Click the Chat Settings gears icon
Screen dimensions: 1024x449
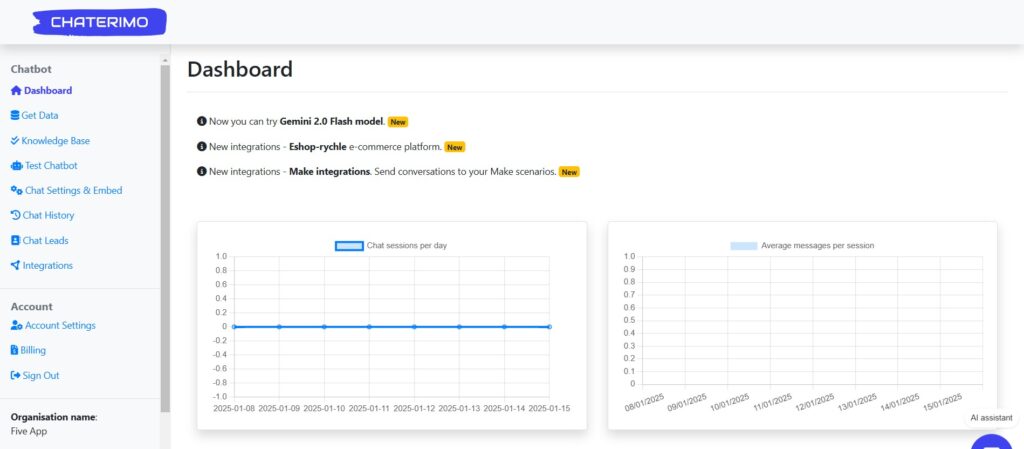(x=16, y=191)
